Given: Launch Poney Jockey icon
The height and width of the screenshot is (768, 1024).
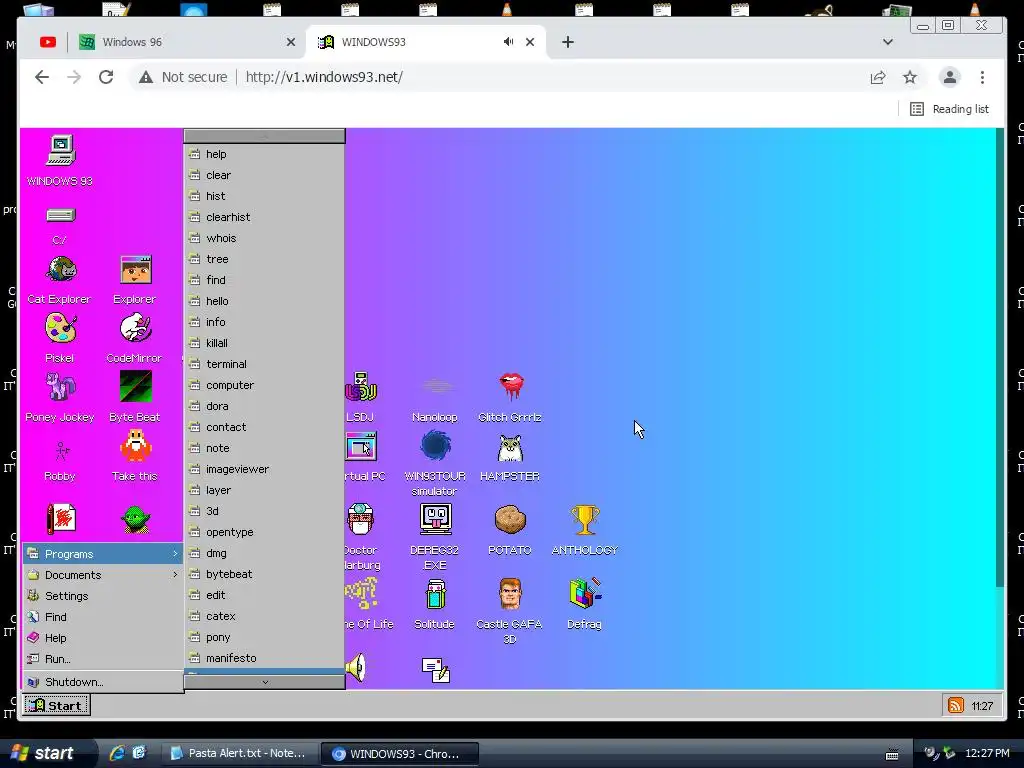Looking at the screenshot, I should (x=60, y=387).
